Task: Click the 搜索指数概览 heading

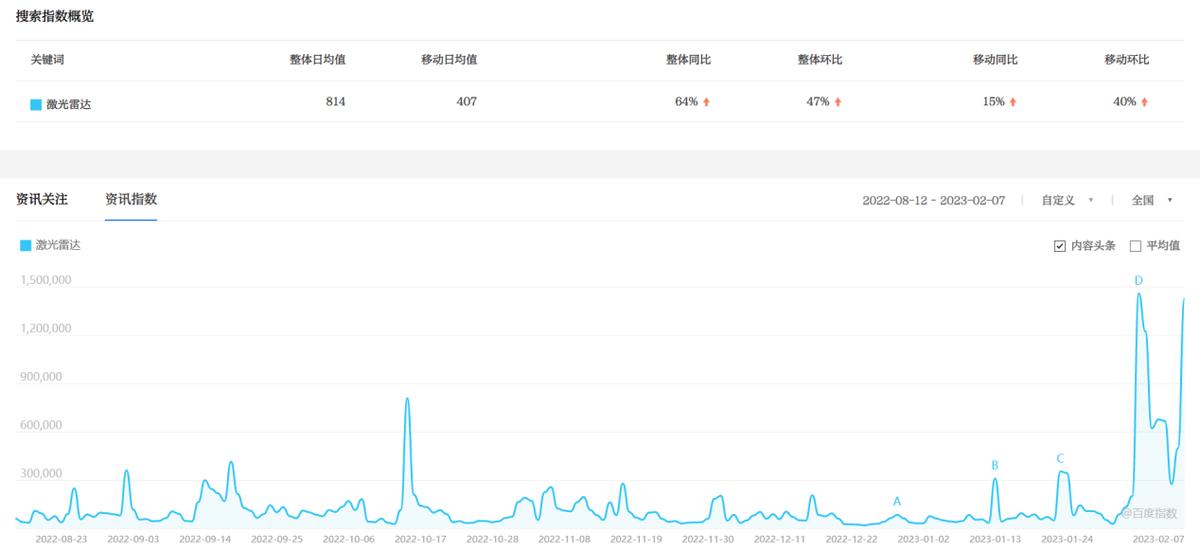Action: point(55,17)
